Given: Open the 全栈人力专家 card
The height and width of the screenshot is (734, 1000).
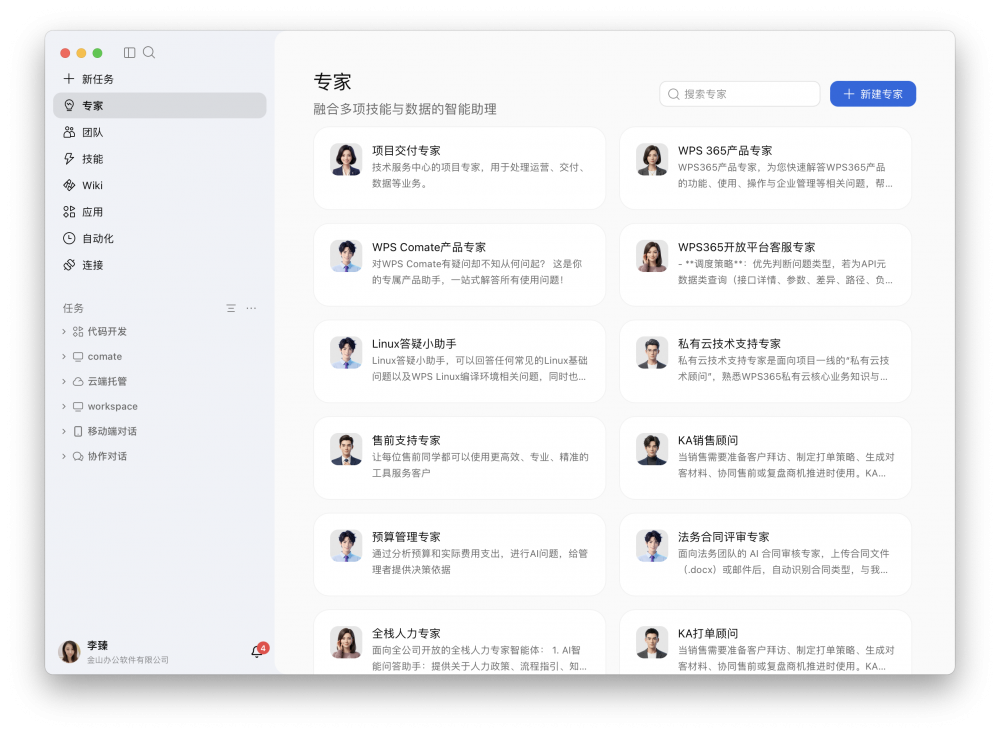Looking at the screenshot, I should coord(459,642).
